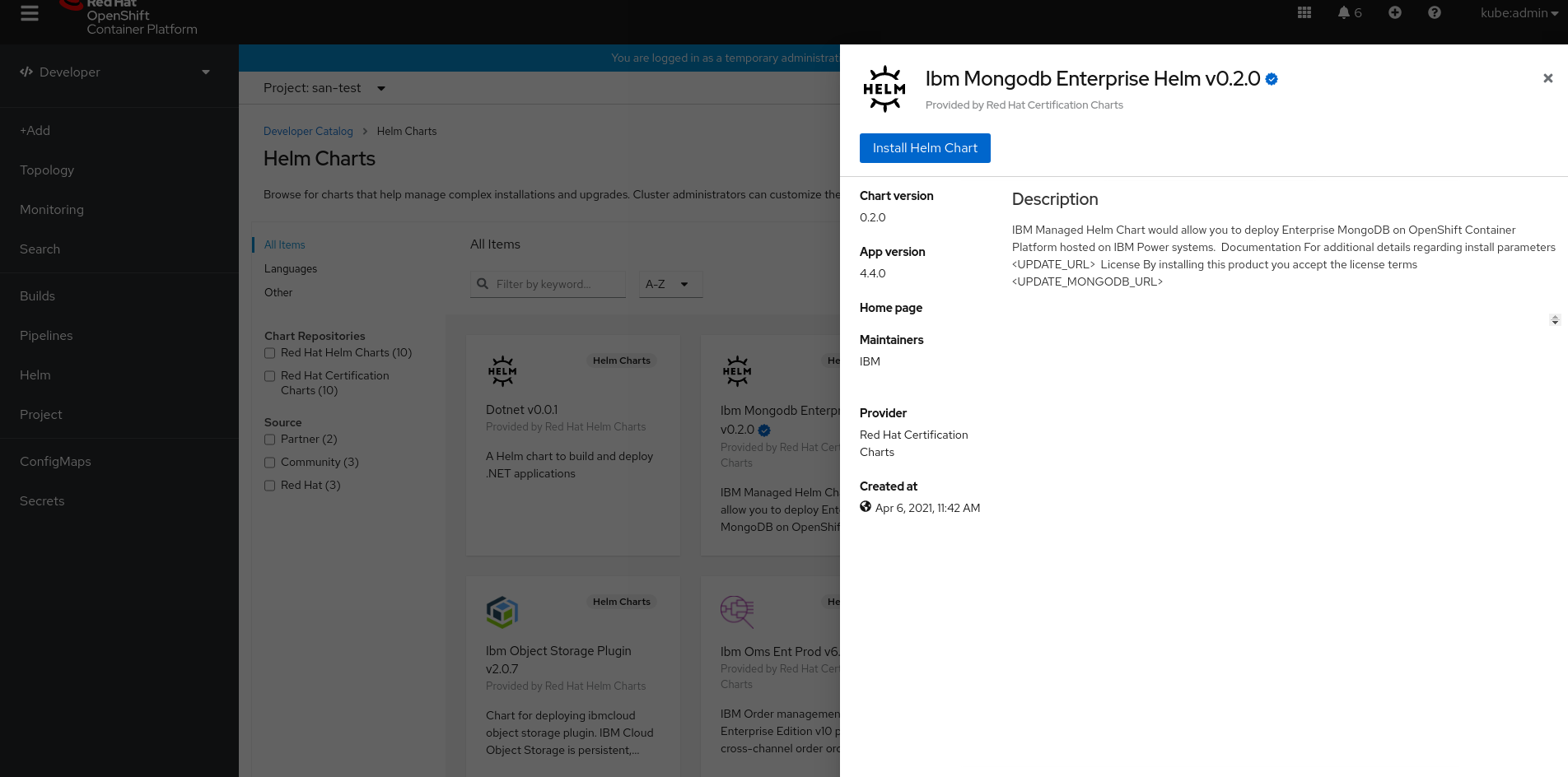1568x777 pixels.
Task: Open the application launcher grid
Action: click(1304, 12)
